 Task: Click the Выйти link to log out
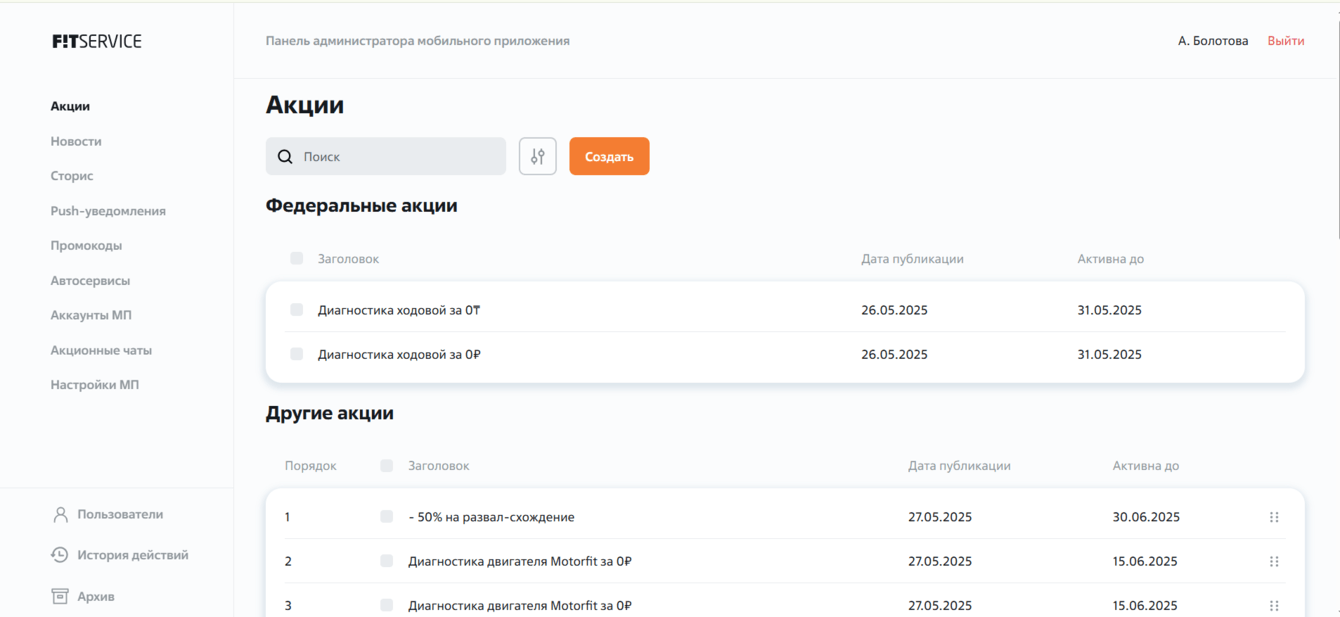click(1286, 40)
